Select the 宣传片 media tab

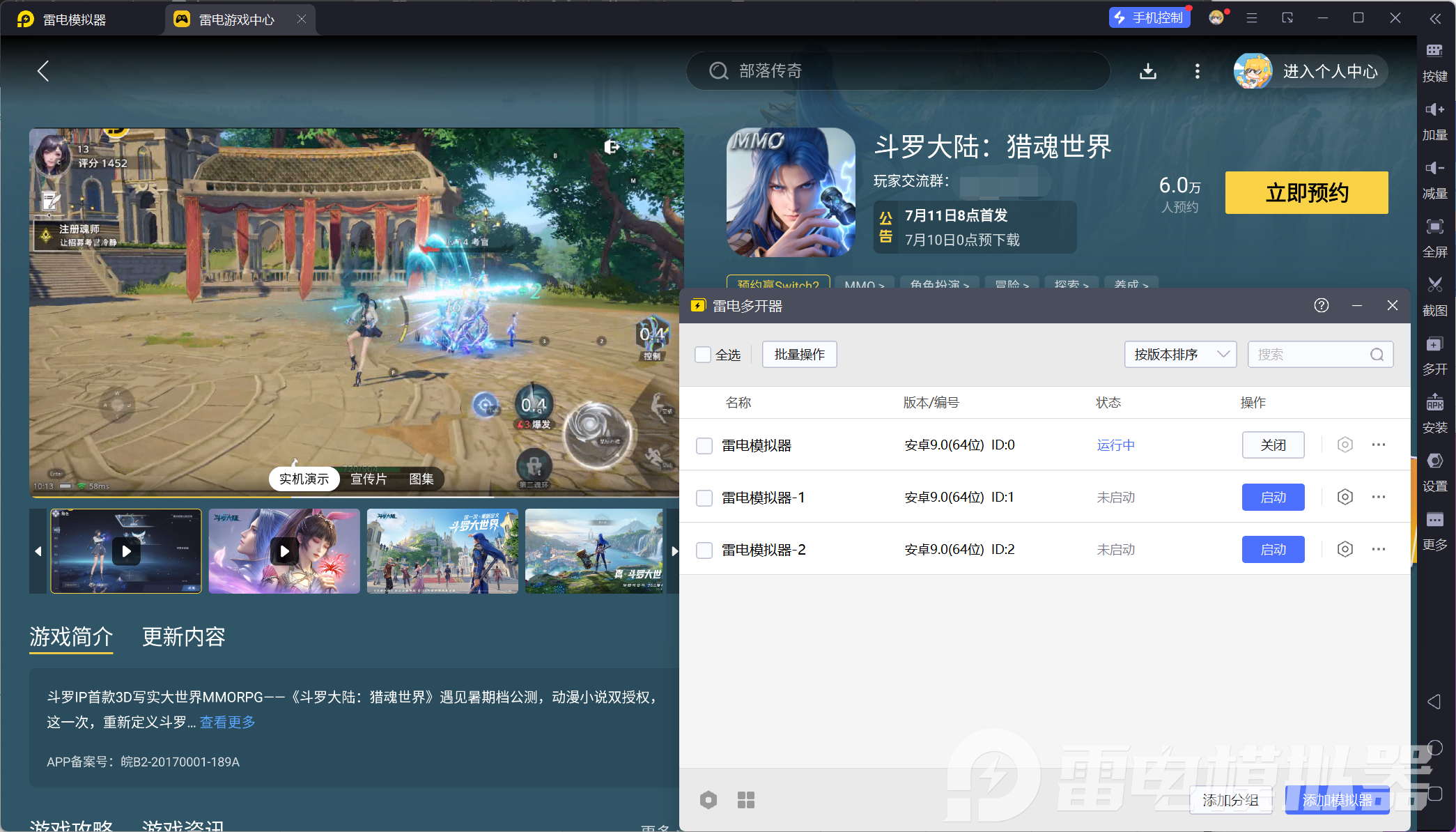coord(369,479)
